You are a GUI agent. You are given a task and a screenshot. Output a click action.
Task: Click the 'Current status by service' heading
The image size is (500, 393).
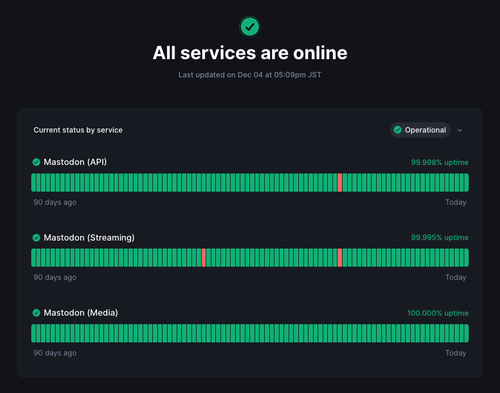(x=78, y=130)
